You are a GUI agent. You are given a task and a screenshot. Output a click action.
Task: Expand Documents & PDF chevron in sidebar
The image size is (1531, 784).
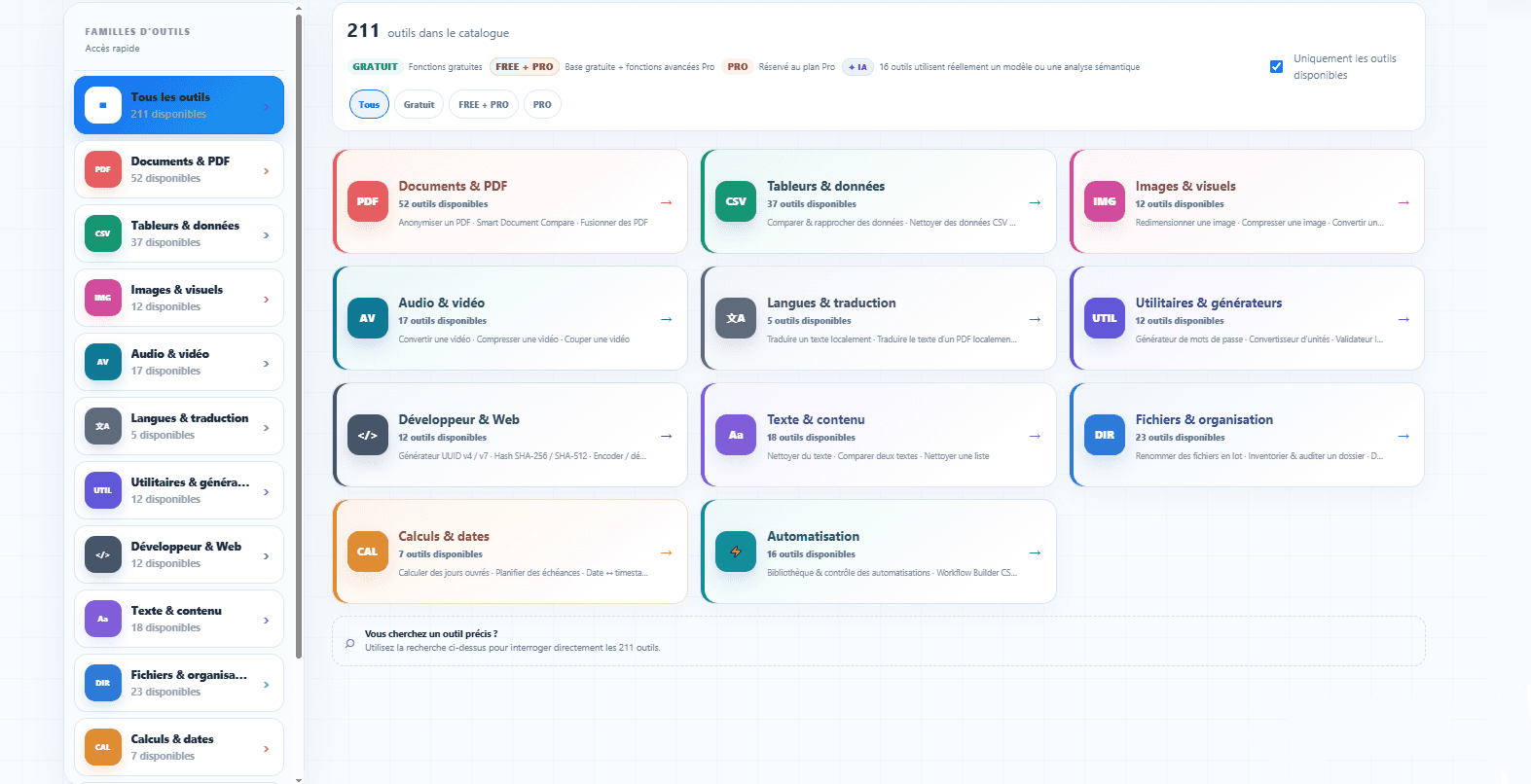tap(266, 171)
